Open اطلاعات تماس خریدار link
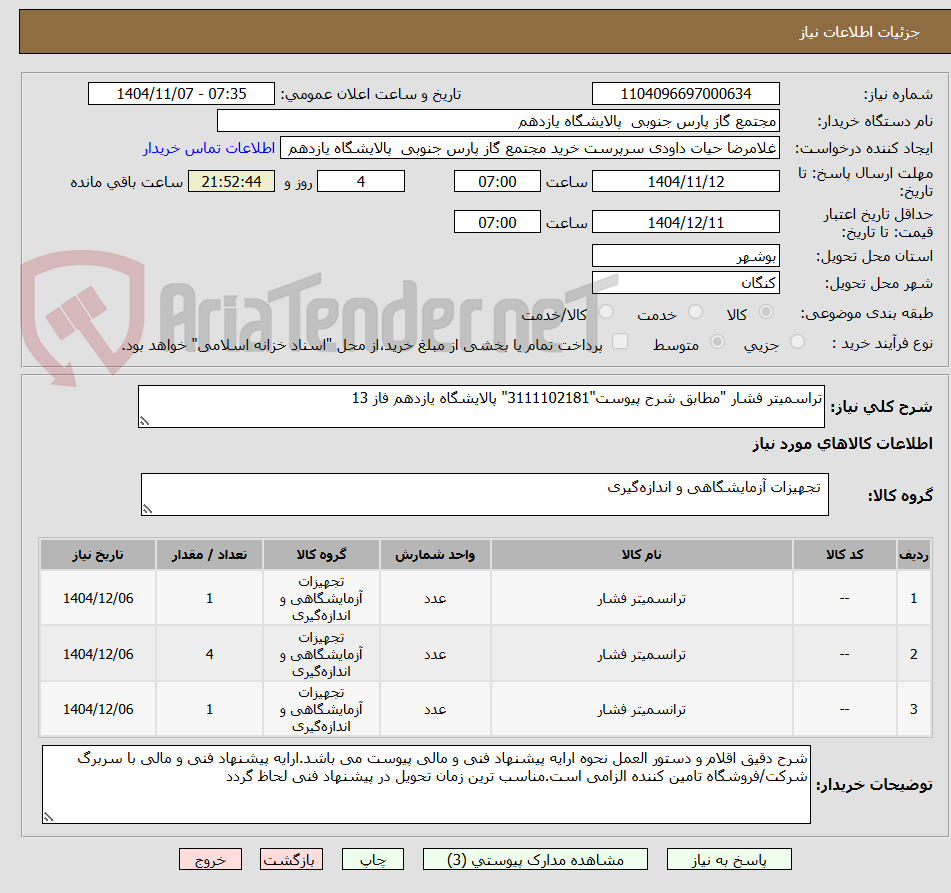951x893 pixels. 209,148
